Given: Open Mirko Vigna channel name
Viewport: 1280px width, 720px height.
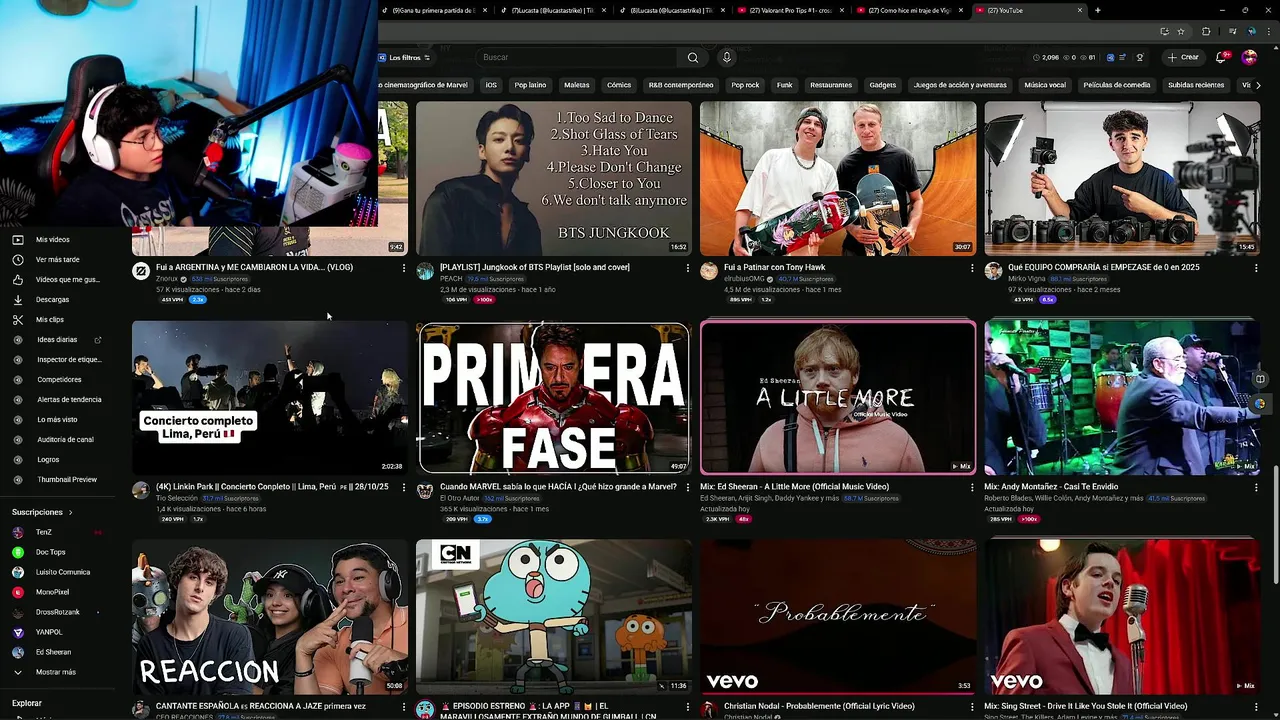Looking at the screenshot, I should pos(1027,279).
